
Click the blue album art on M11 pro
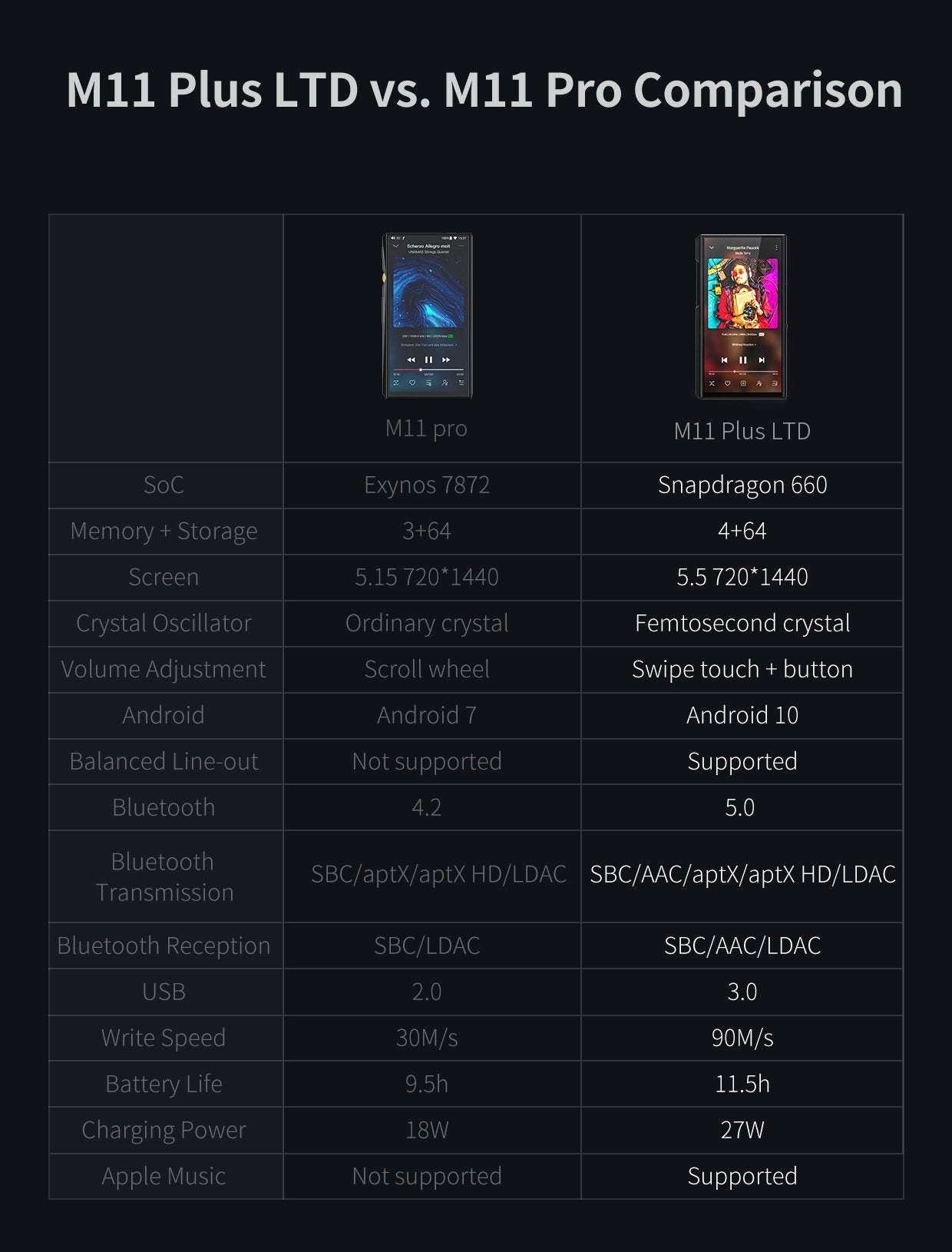coord(428,292)
